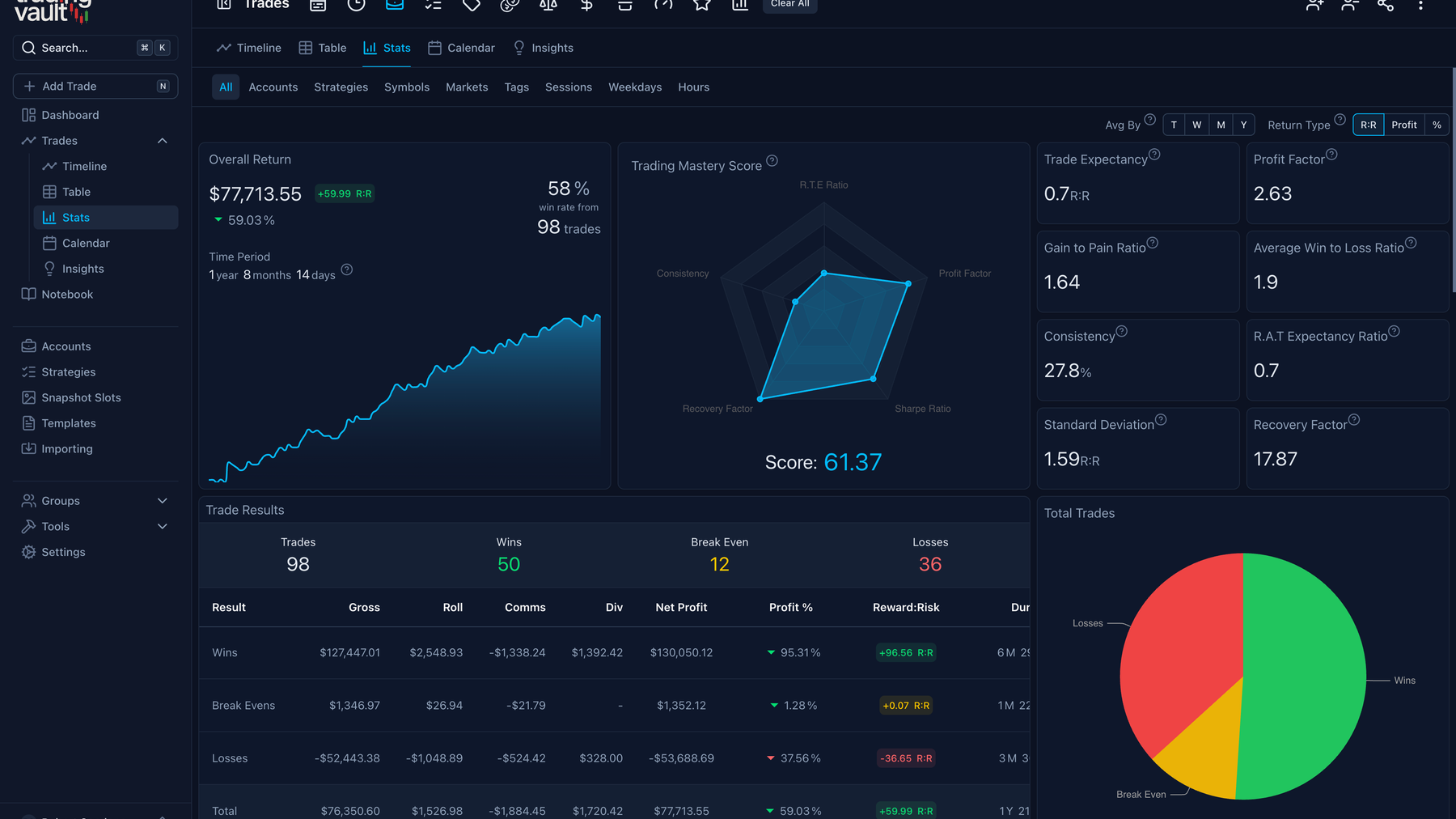
Task: Expand the Groups section in the sidebar
Action: click(x=162, y=500)
